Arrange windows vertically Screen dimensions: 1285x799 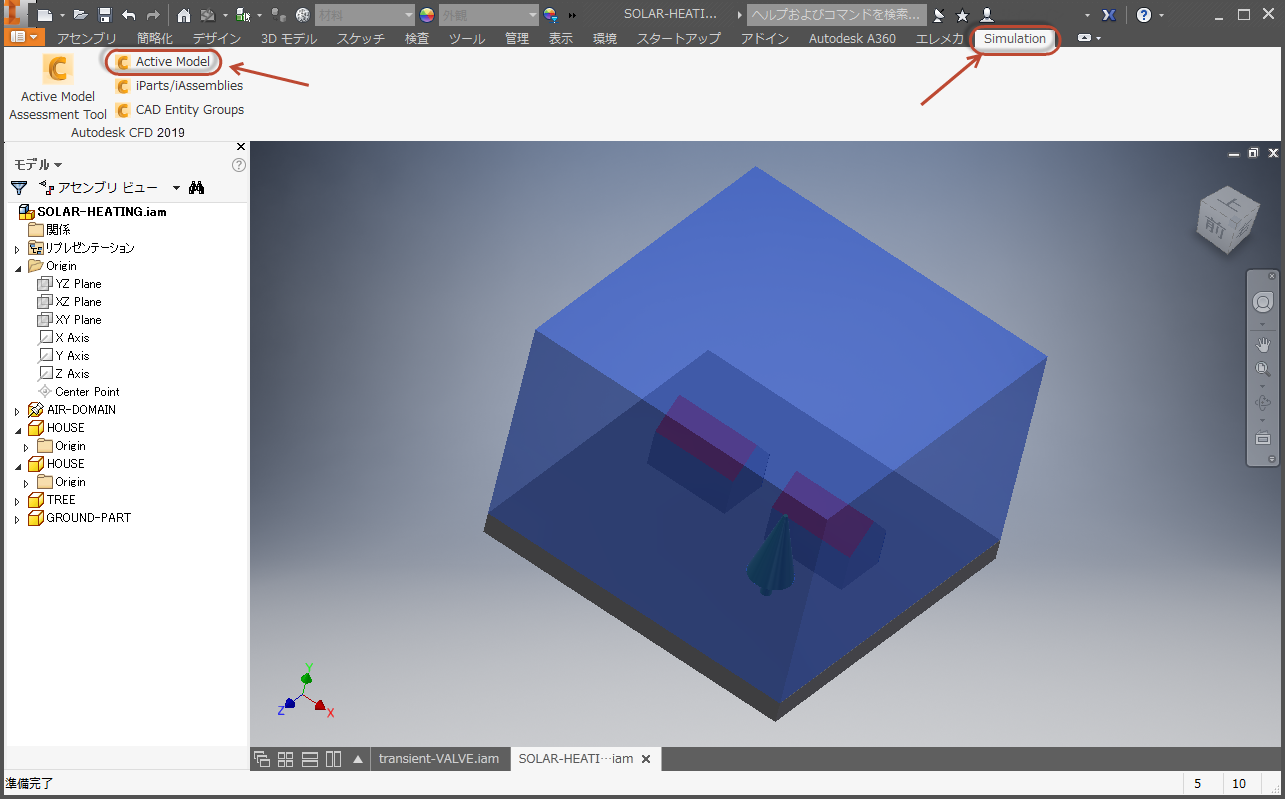(x=333, y=759)
